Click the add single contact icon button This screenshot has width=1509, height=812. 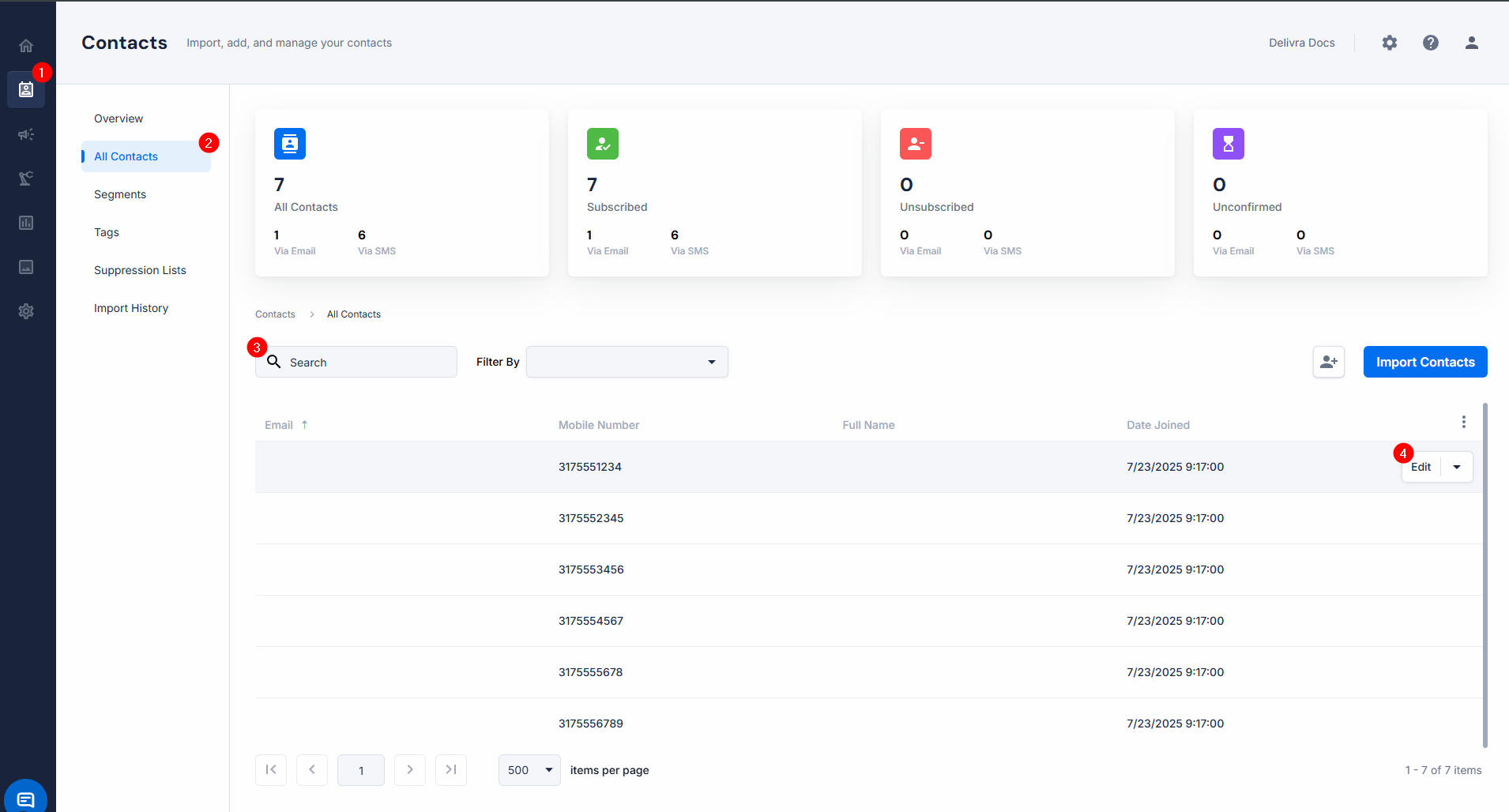1329,362
